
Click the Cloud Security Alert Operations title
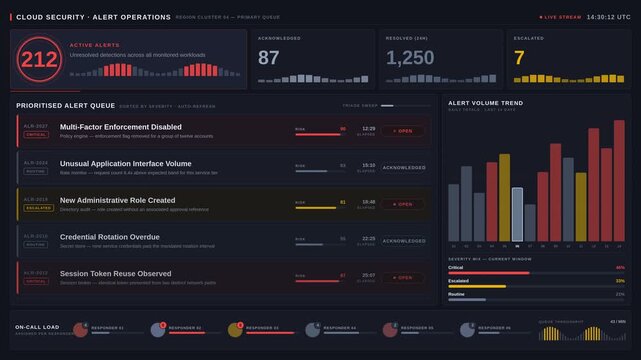pos(93,17)
